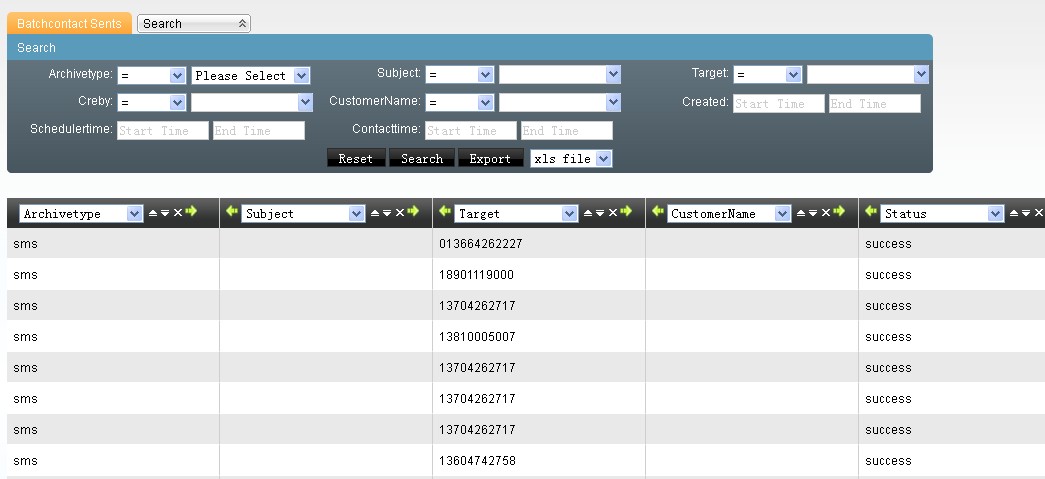The width and height of the screenshot is (1045, 479).
Task: Sort Target column descending
Action: (600, 213)
